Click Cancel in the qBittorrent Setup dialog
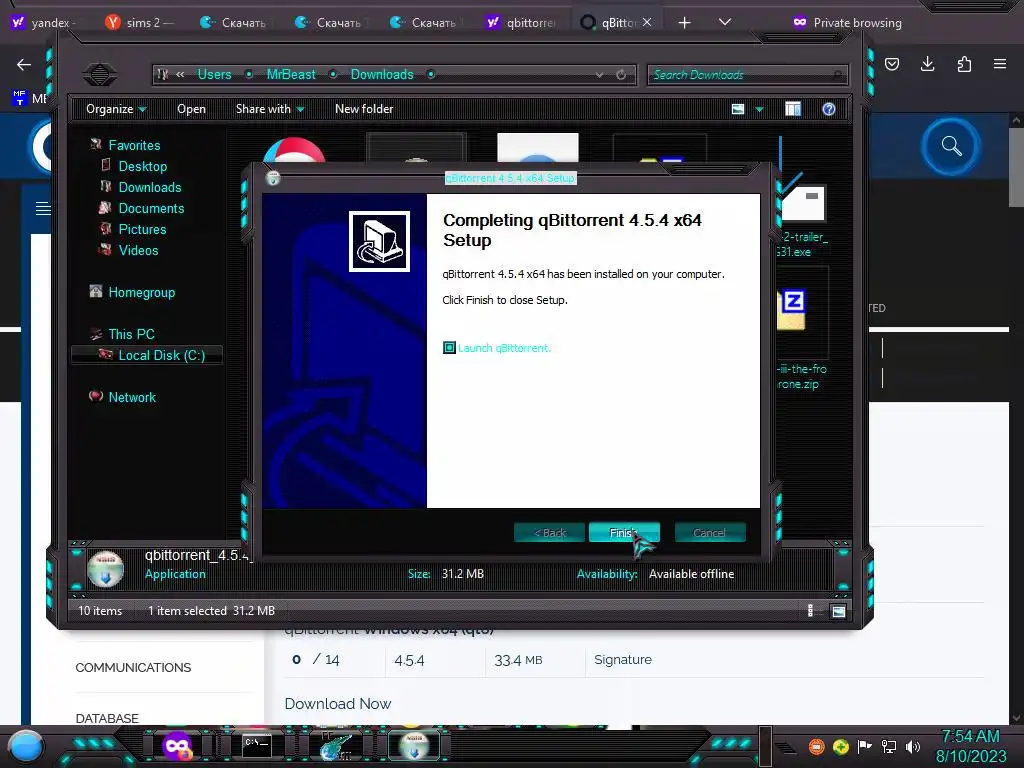Screen dimensions: 1024x768 point(710,532)
